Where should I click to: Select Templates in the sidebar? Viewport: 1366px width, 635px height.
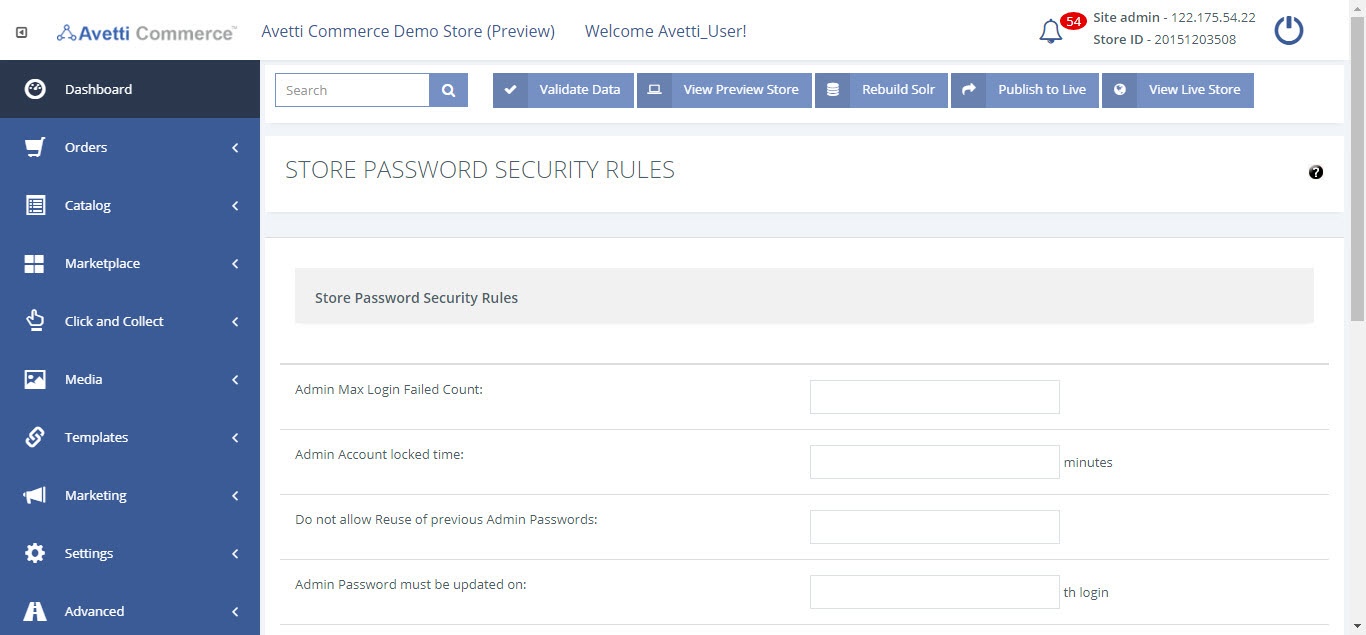click(130, 437)
